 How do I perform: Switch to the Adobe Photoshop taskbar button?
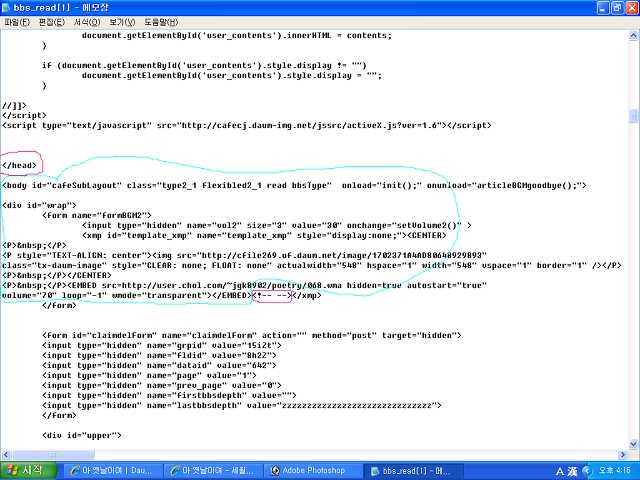(x=314, y=471)
